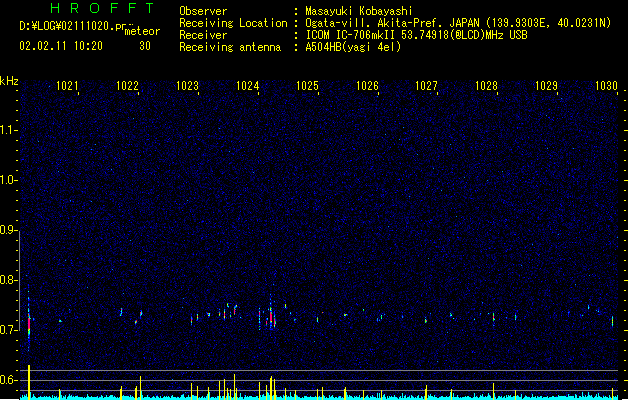Image resolution: width=629 pixels, height=400 pixels.
Task: Click the Receiving antenna label
Action: coord(230,47)
